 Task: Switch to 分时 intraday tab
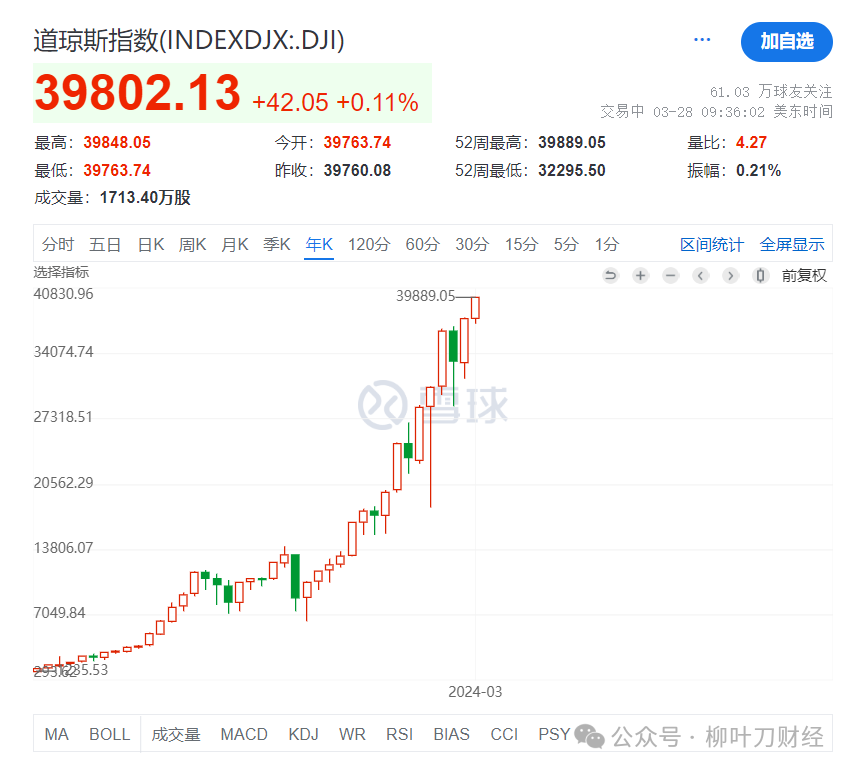point(58,245)
